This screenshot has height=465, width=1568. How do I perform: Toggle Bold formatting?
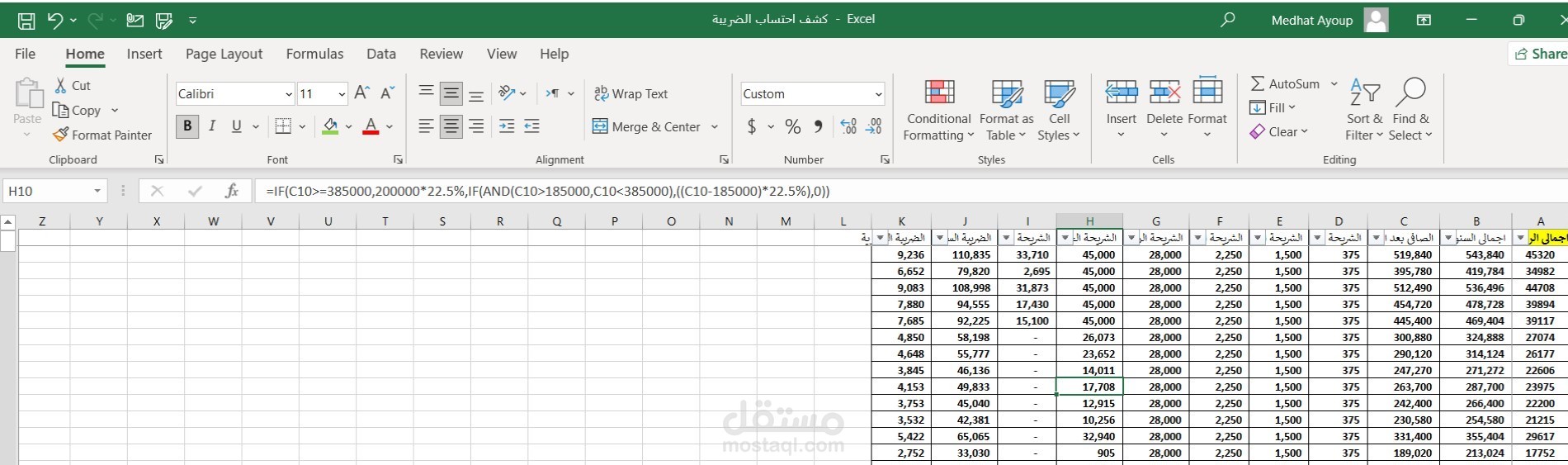point(187,126)
